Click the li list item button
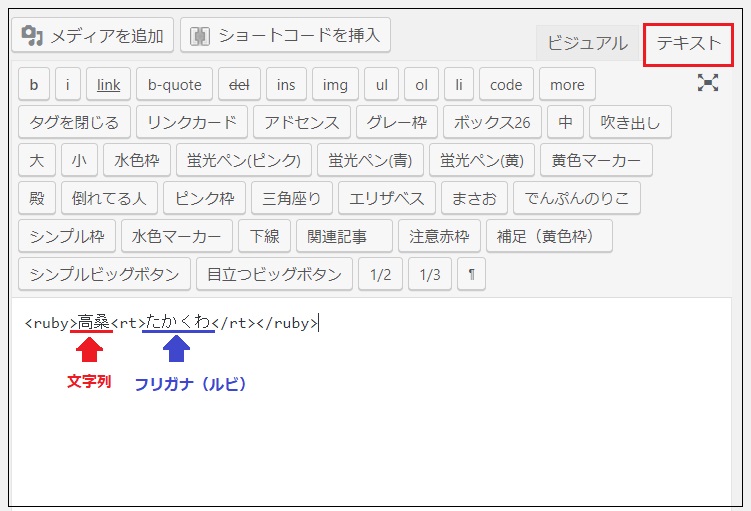Screen dimensions: 751x511 click(459, 84)
